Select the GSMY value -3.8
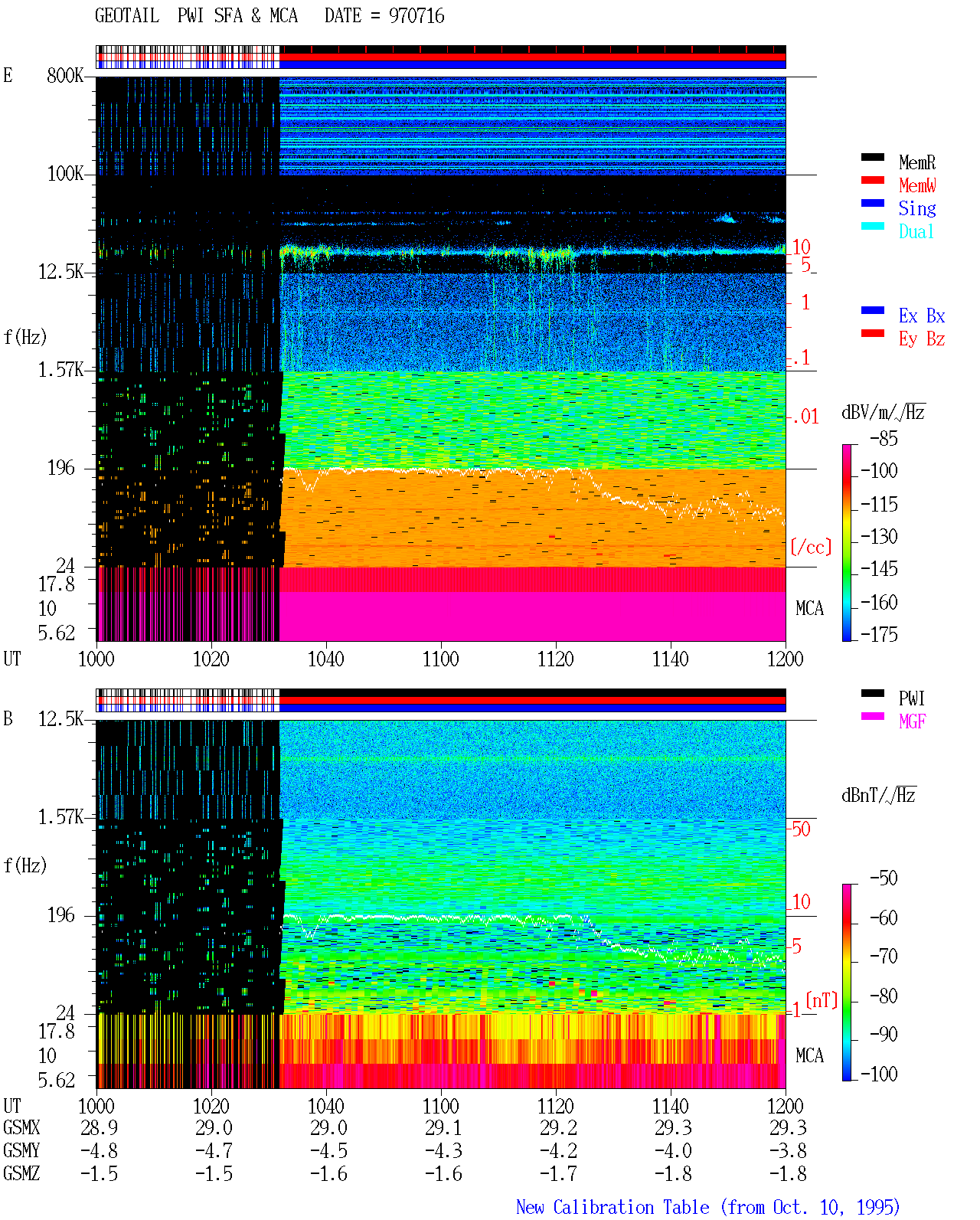The image size is (980, 1220). [x=788, y=1150]
